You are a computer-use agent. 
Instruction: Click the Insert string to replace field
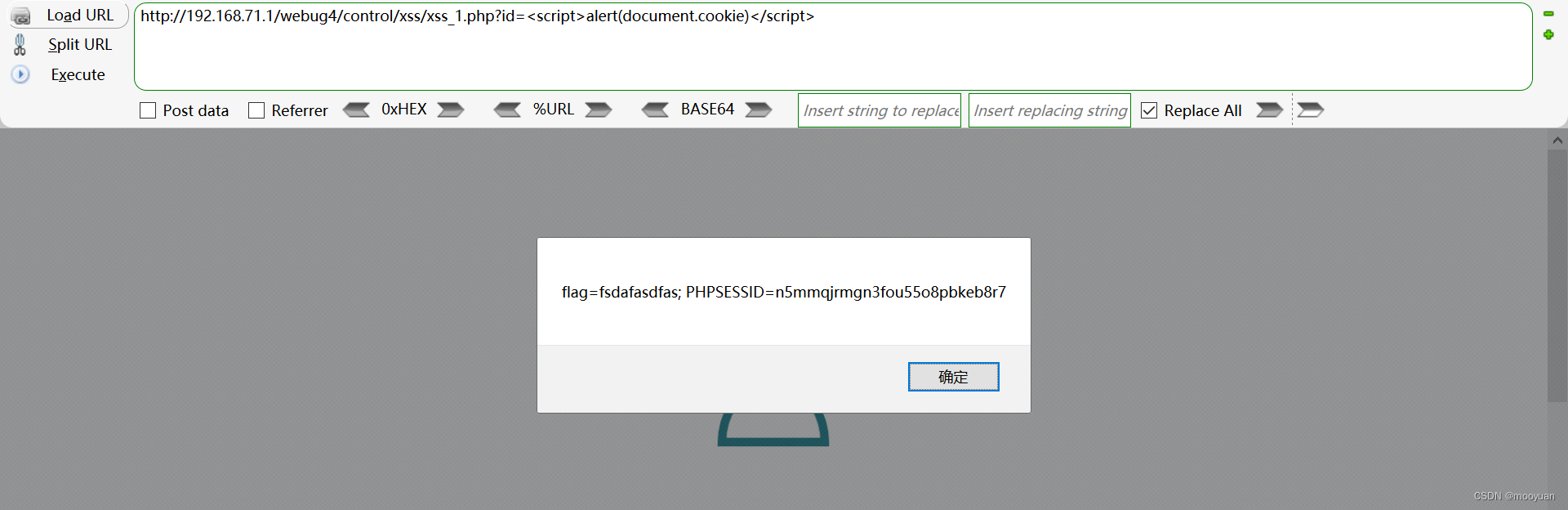click(x=880, y=110)
